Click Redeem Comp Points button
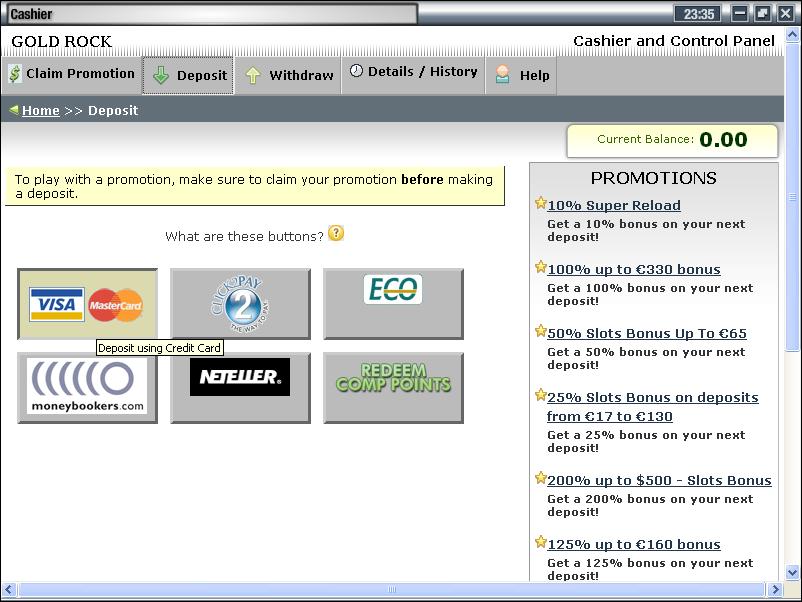 pyautogui.click(x=393, y=388)
